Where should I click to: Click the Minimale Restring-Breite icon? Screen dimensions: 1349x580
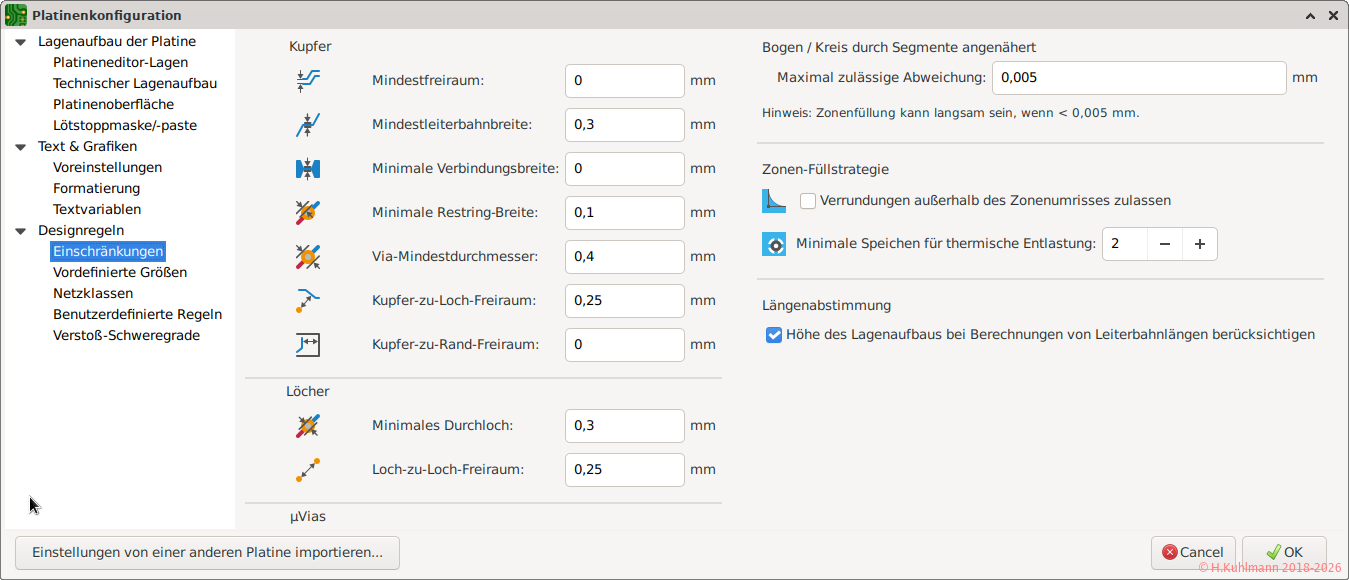308,213
